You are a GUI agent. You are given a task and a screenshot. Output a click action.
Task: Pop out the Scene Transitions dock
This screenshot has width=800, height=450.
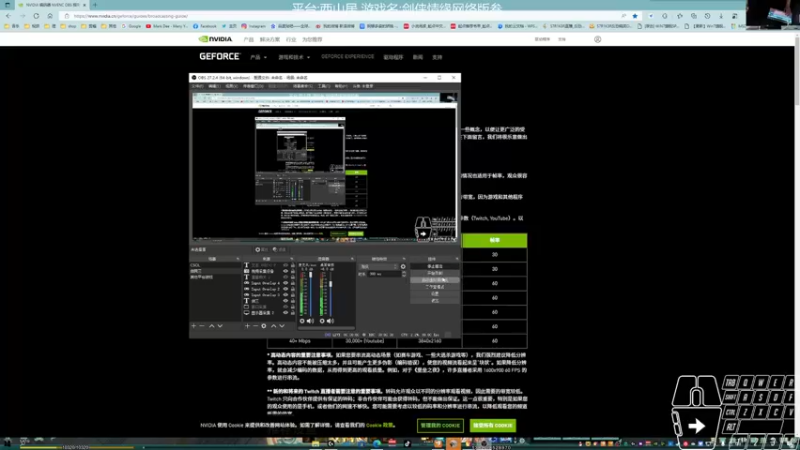[404, 259]
